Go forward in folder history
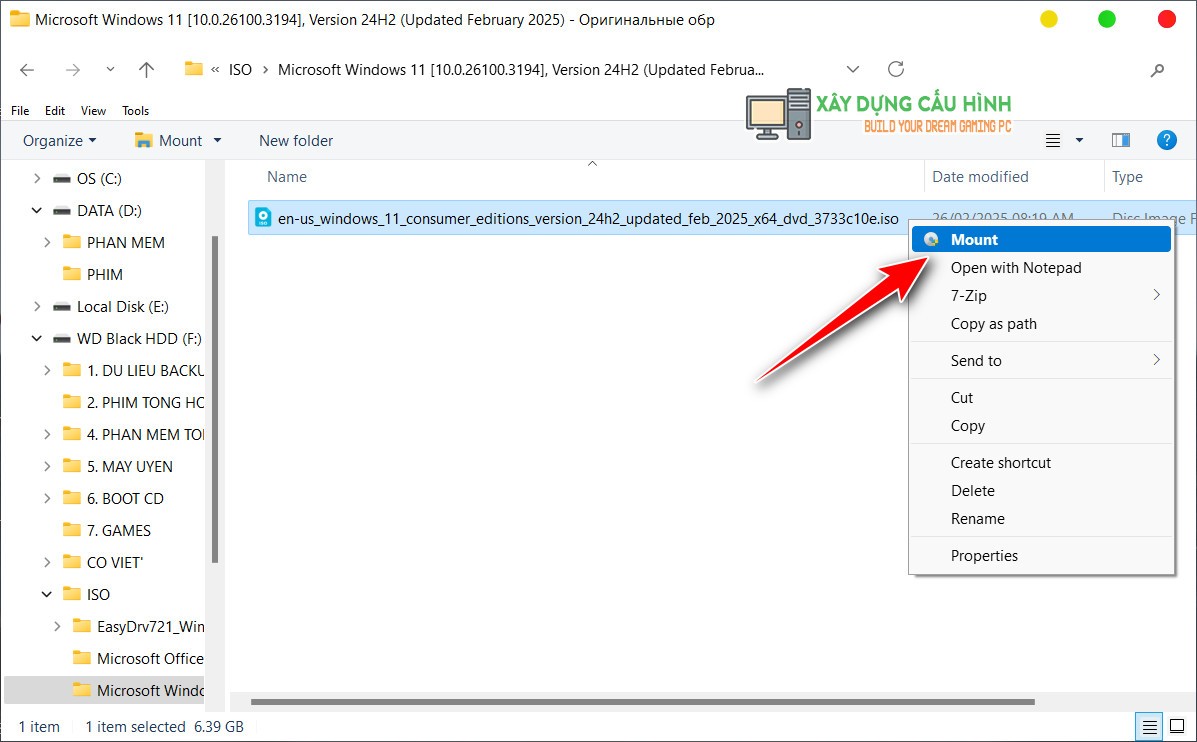Viewport: 1197px width, 742px height. click(73, 70)
